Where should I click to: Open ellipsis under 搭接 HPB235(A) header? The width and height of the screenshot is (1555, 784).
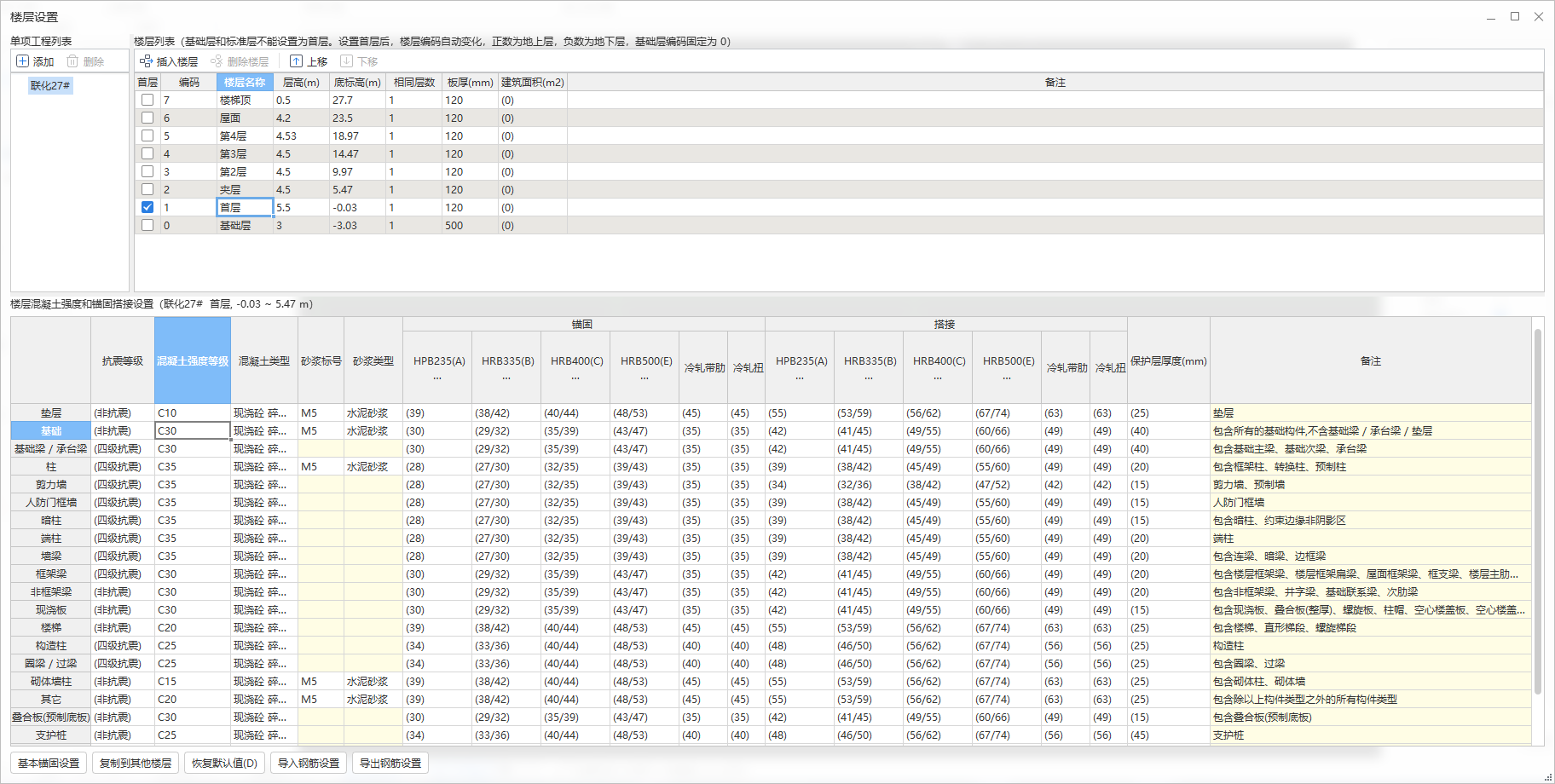point(800,378)
